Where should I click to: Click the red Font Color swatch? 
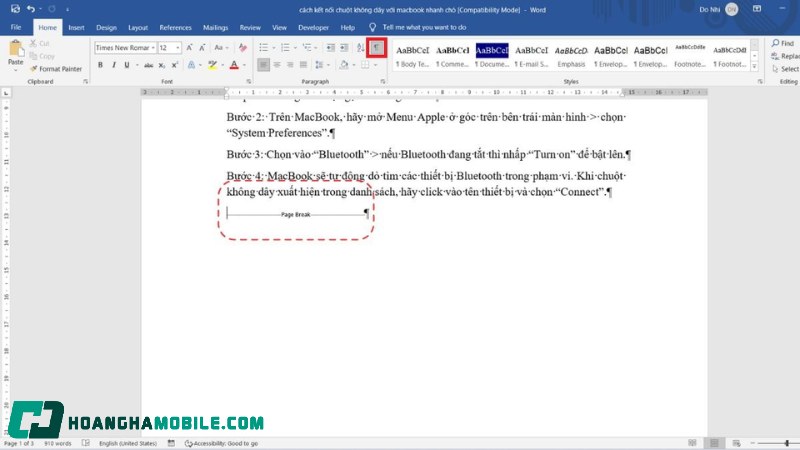pos(233,65)
